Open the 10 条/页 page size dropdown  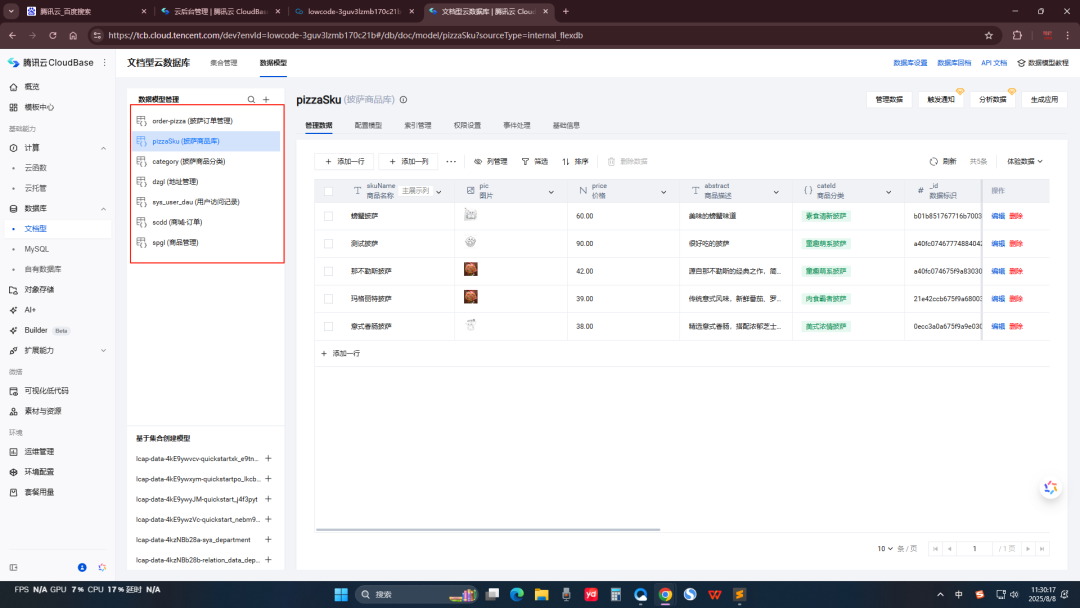885,549
